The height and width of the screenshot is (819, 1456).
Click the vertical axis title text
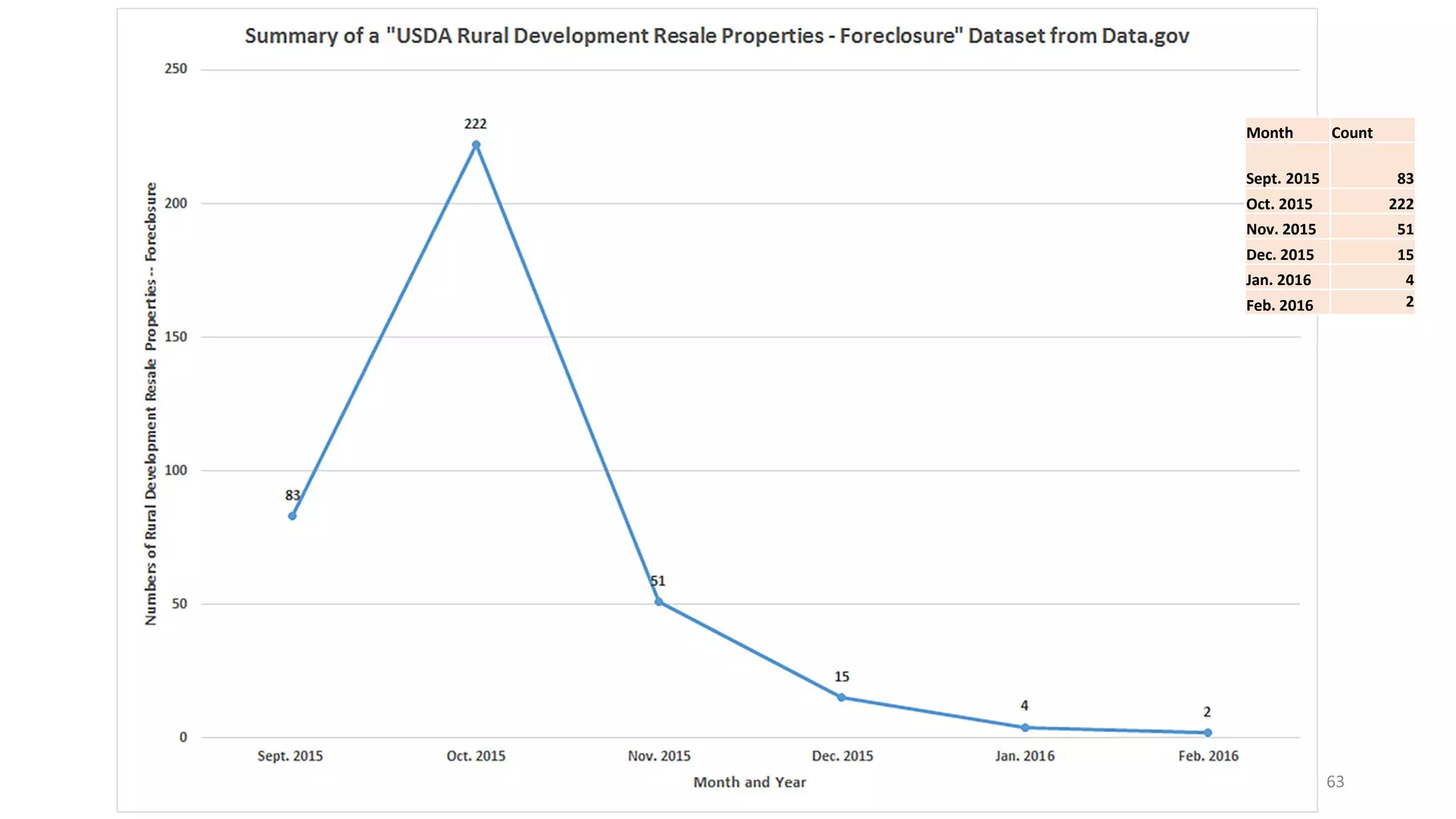(x=151, y=404)
